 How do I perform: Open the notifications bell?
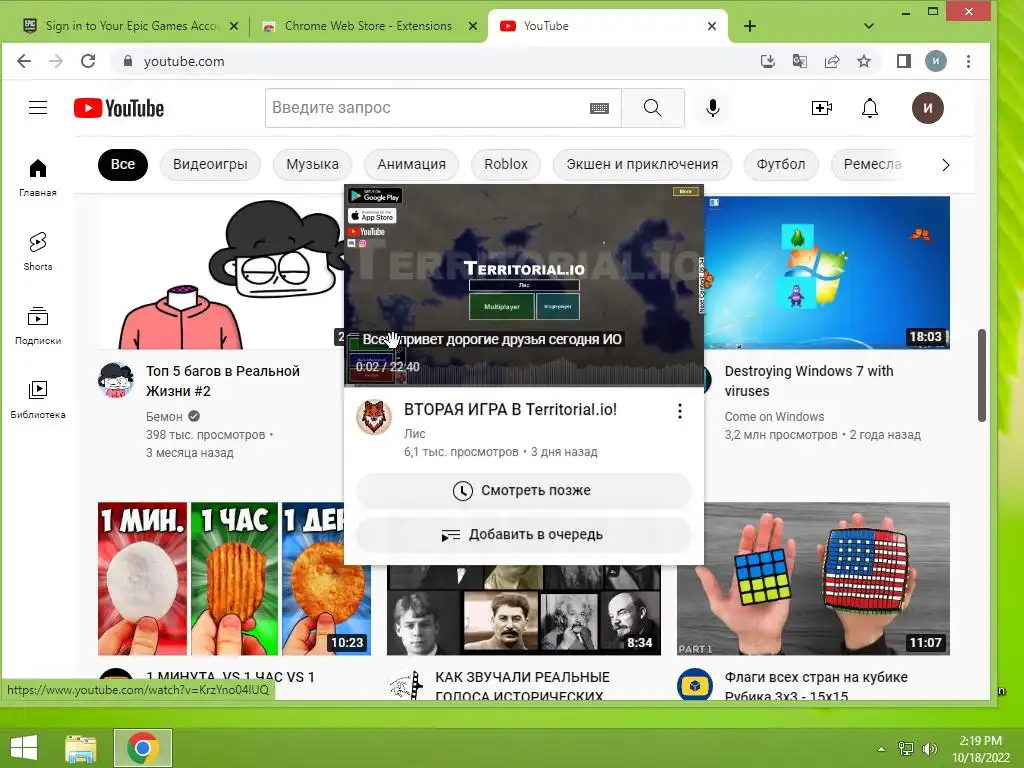(x=869, y=108)
